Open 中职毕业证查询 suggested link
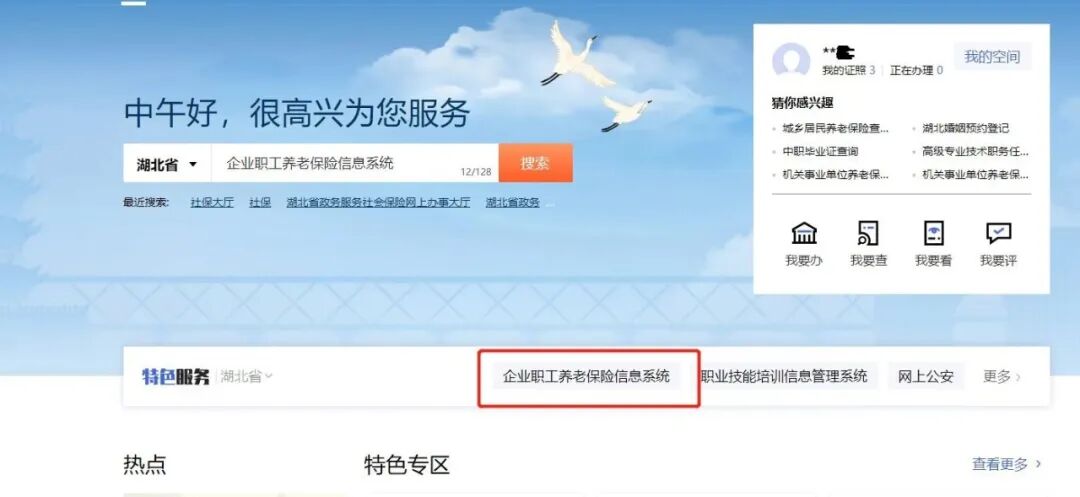 coord(820,151)
